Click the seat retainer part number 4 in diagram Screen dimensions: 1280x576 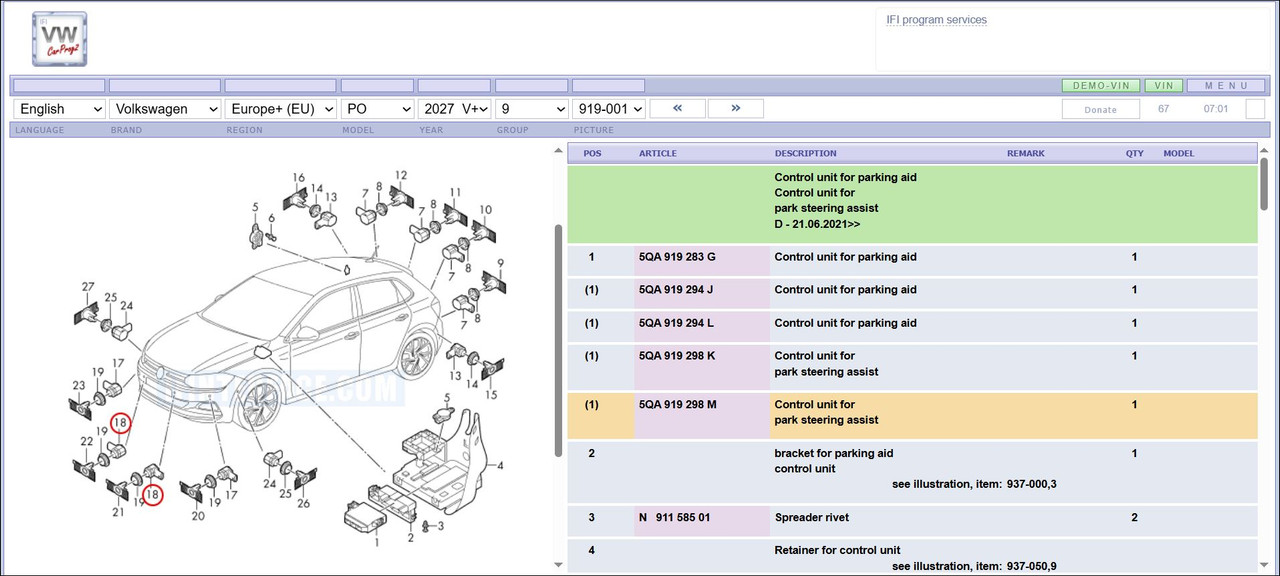coord(500,465)
